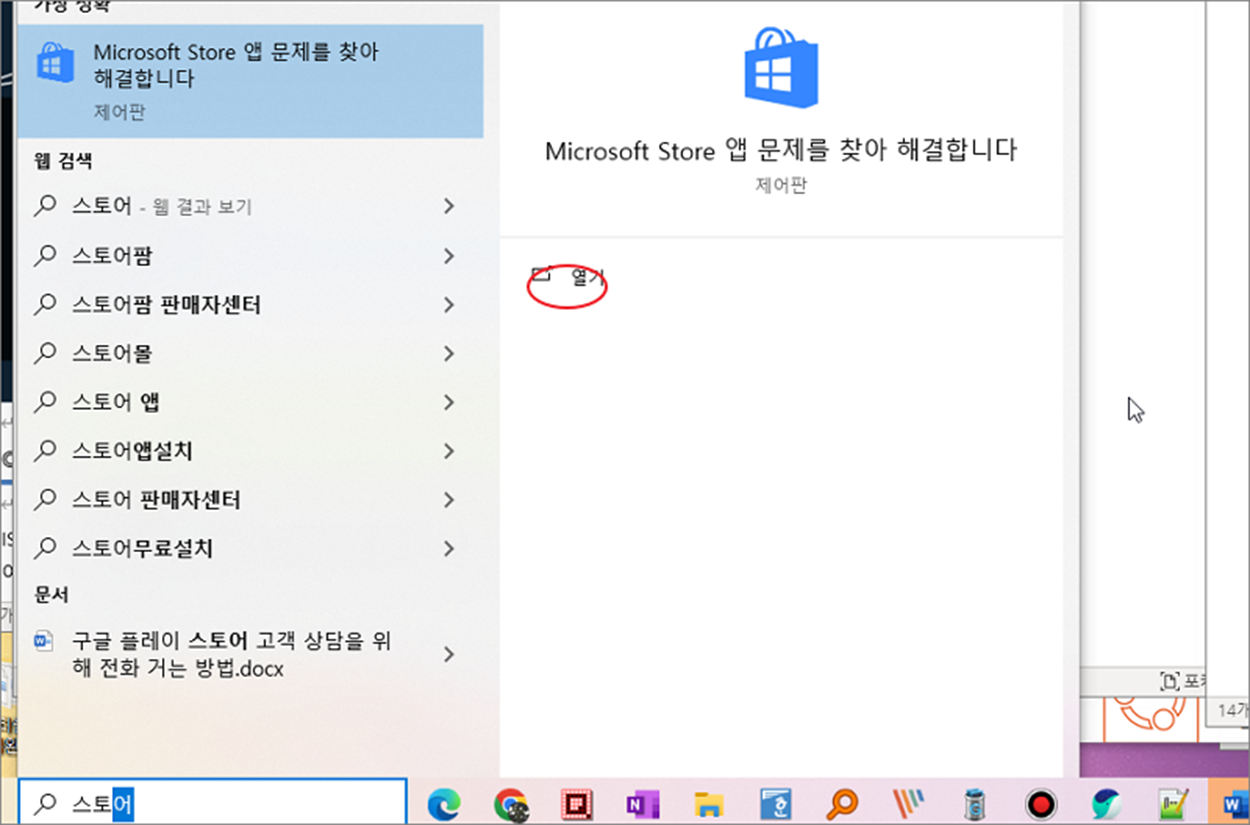
Task: Click the 문서 section header
Action: coord(51,595)
